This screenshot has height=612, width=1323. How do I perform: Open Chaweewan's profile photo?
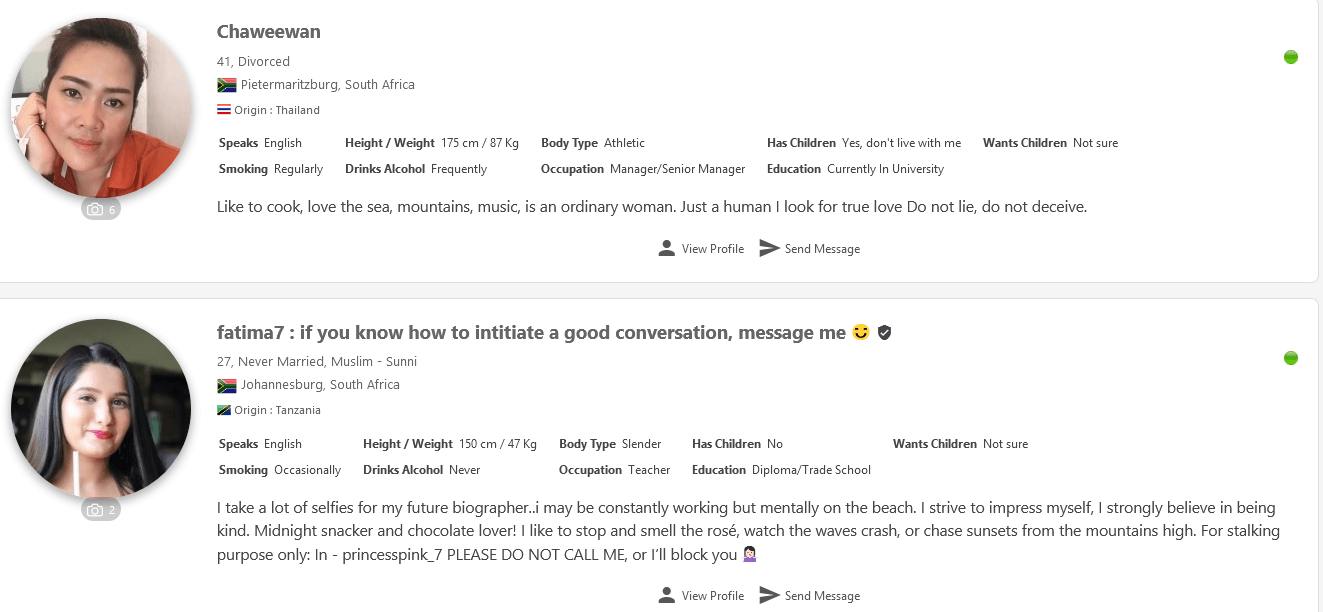[101, 107]
